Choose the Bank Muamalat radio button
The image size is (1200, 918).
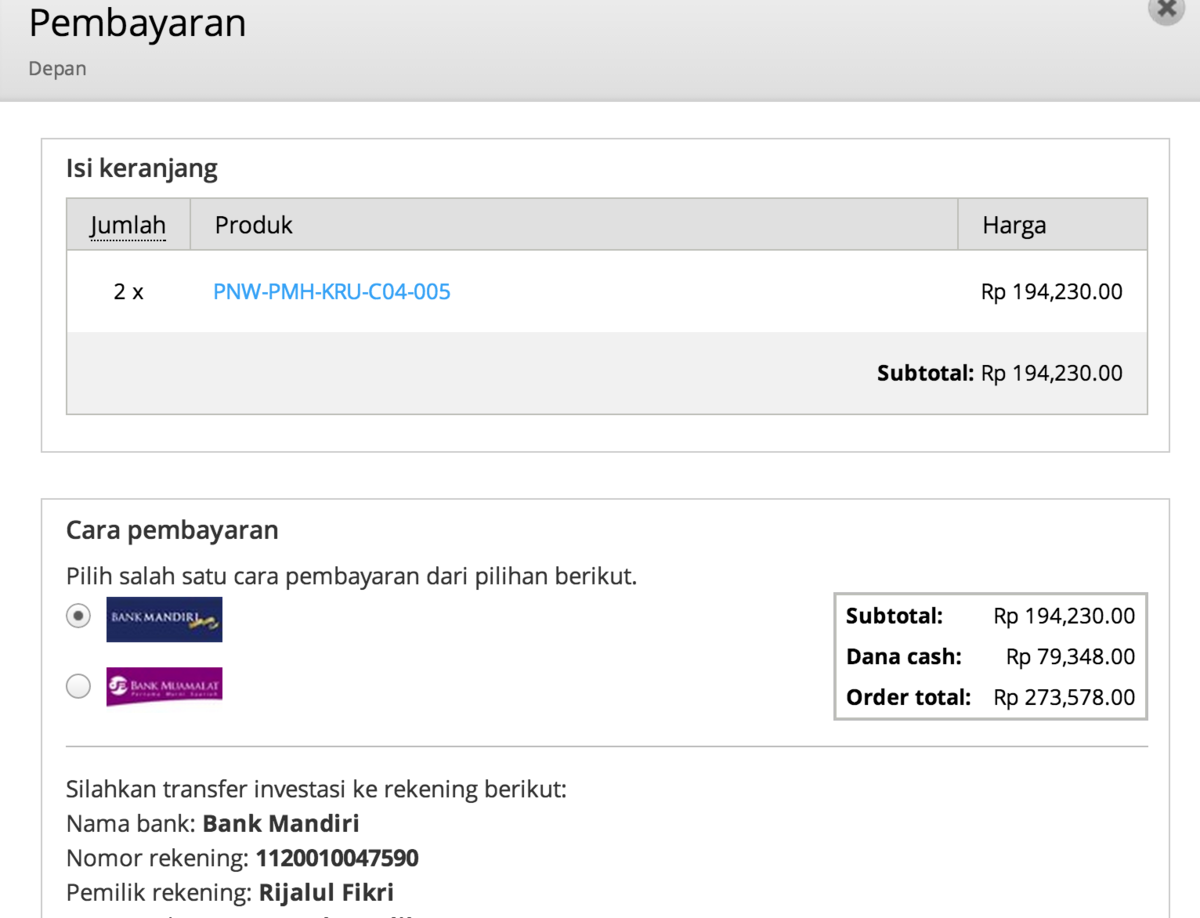tap(78, 687)
